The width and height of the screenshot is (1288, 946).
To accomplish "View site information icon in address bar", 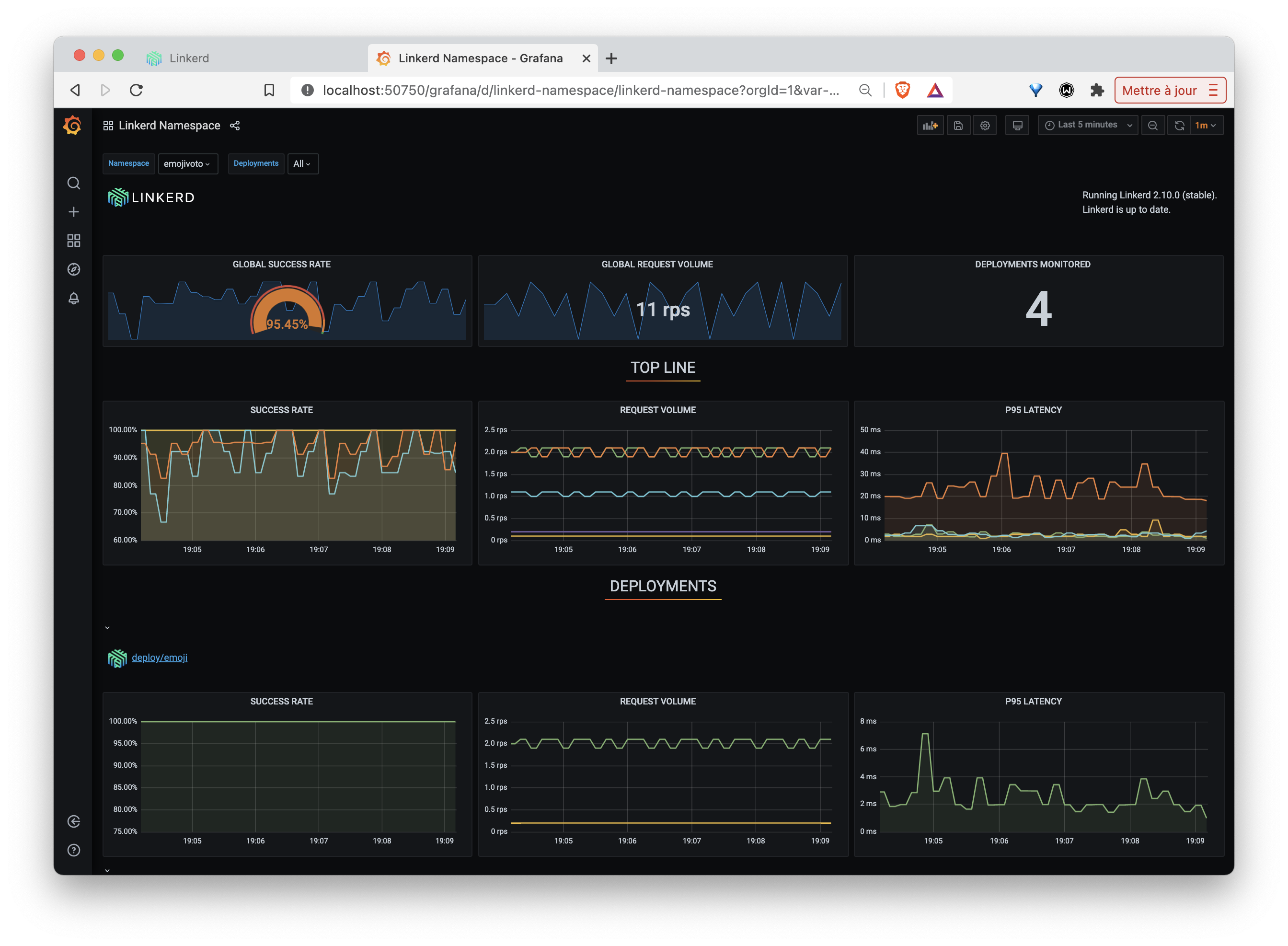I will [308, 90].
